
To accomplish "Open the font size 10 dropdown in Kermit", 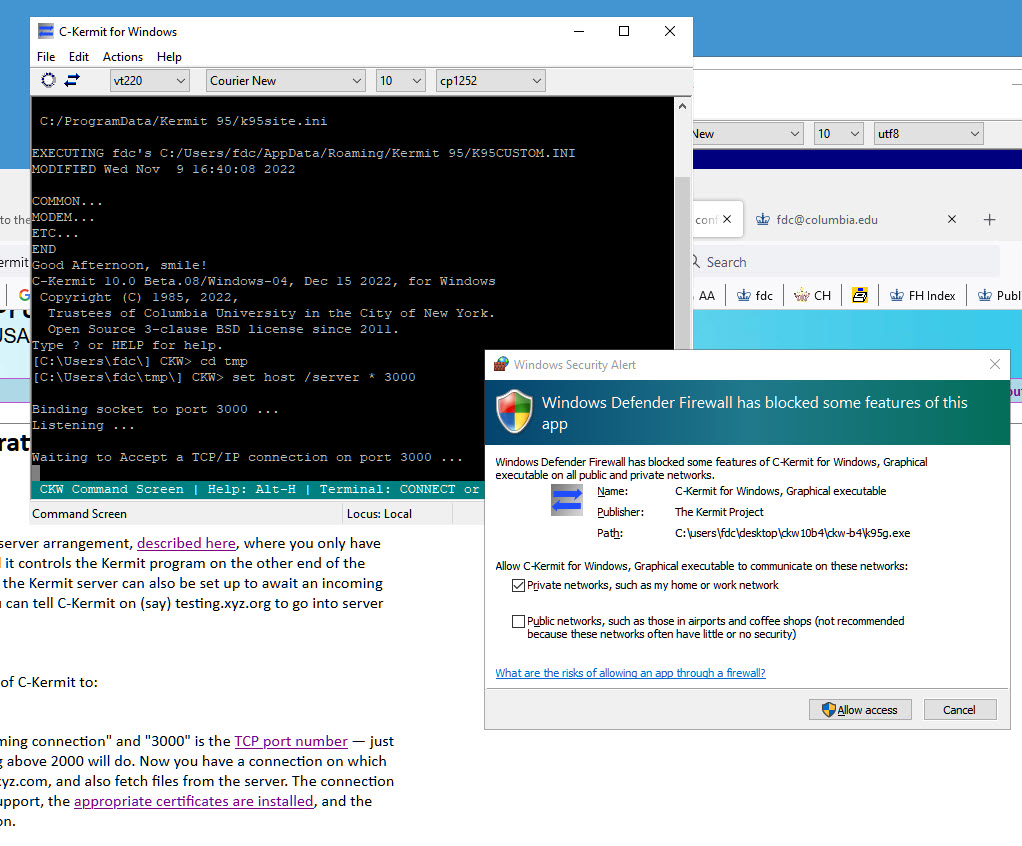I will click(400, 81).
